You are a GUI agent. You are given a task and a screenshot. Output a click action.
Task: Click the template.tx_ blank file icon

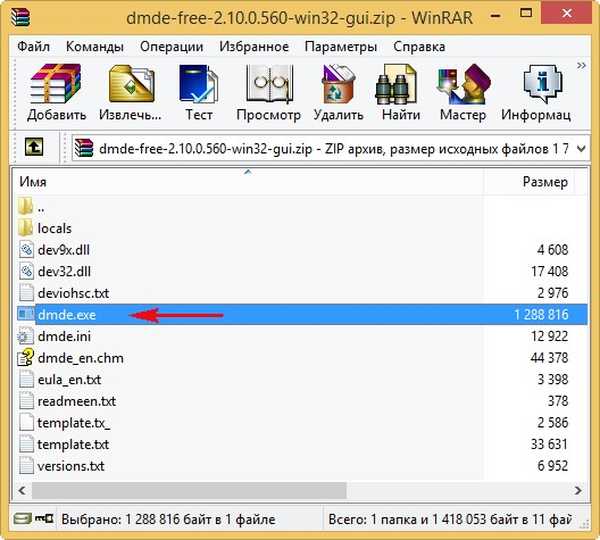[x=26, y=422]
